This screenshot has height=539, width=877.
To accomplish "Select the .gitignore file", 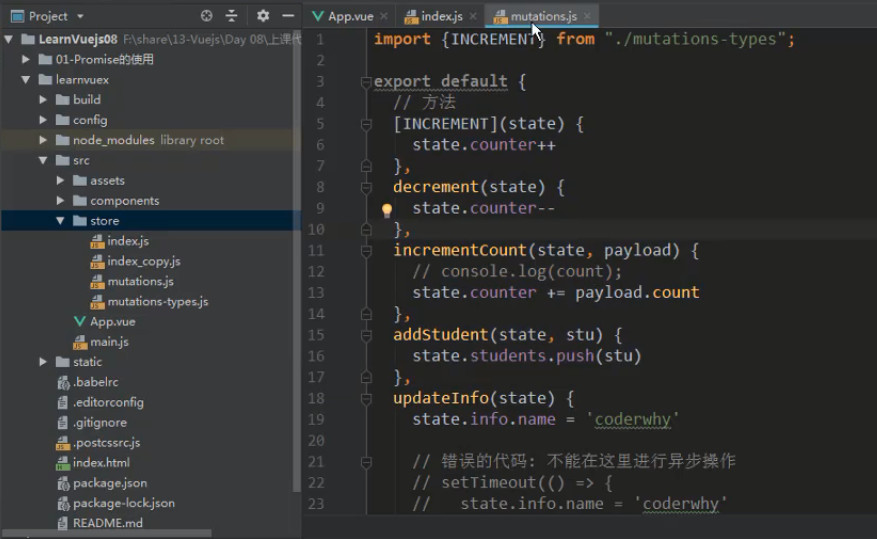I will pyautogui.click(x=100, y=422).
